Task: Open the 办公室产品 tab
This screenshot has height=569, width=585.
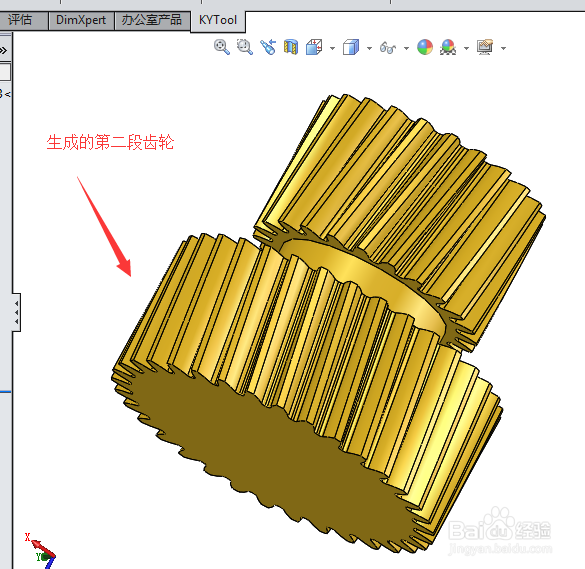Action: point(152,20)
